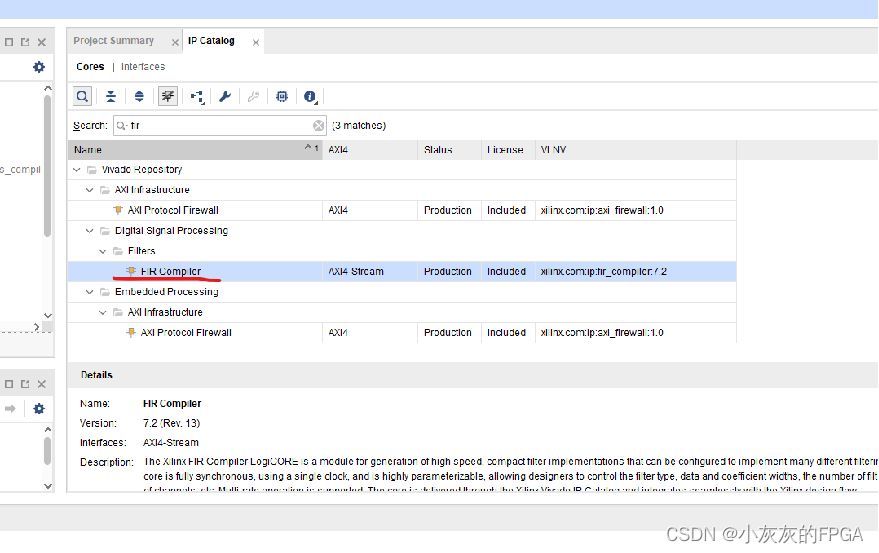Viewport: 879px width, 553px height.
Task: Click the Embedded Processing folder icon
Action: point(105,292)
